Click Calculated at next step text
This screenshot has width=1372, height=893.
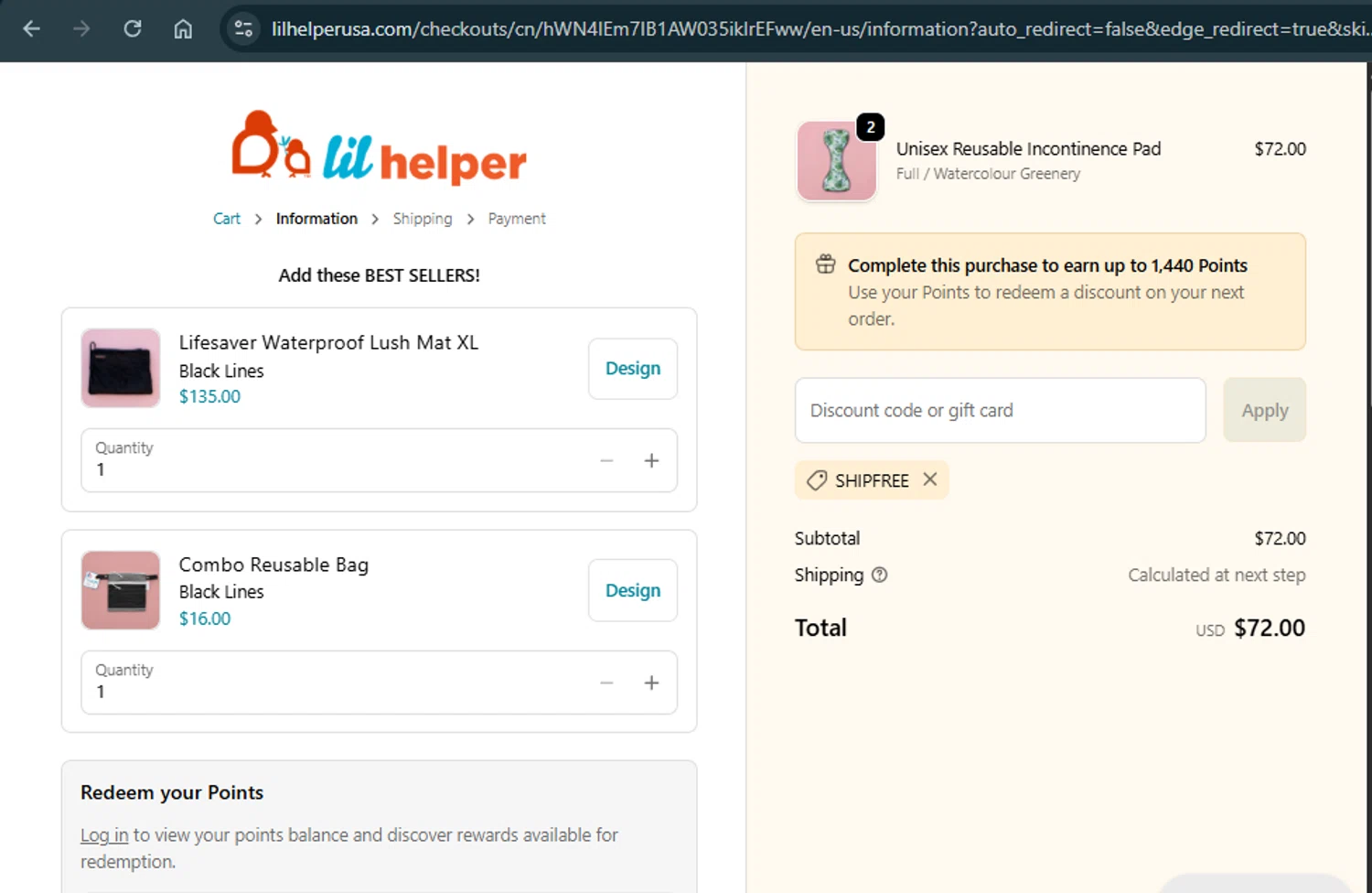(x=1217, y=576)
